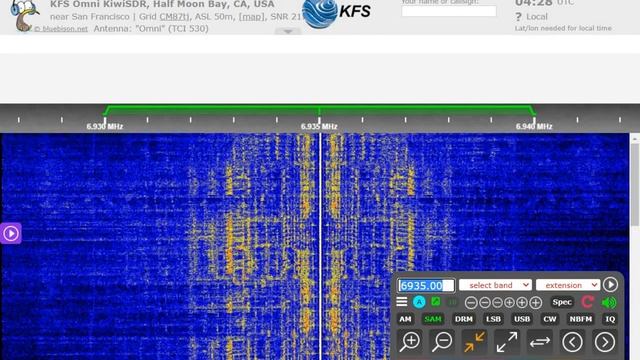Image resolution: width=640 pixels, height=360 pixels.
Task: Select USB mode button
Action: 522,319
